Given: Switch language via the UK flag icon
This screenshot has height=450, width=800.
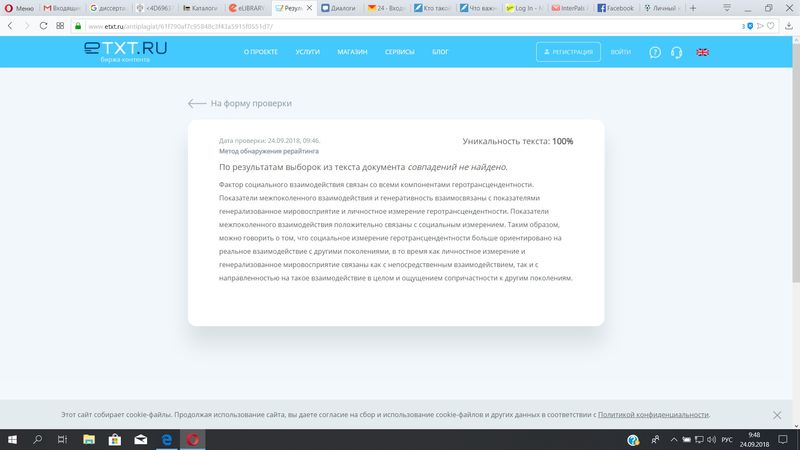Looking at the screenshot, I should [x=703, y=52].
